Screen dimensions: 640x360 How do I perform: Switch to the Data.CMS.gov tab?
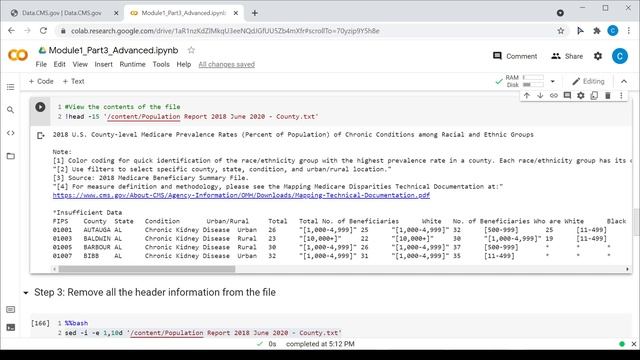(61, 13)
